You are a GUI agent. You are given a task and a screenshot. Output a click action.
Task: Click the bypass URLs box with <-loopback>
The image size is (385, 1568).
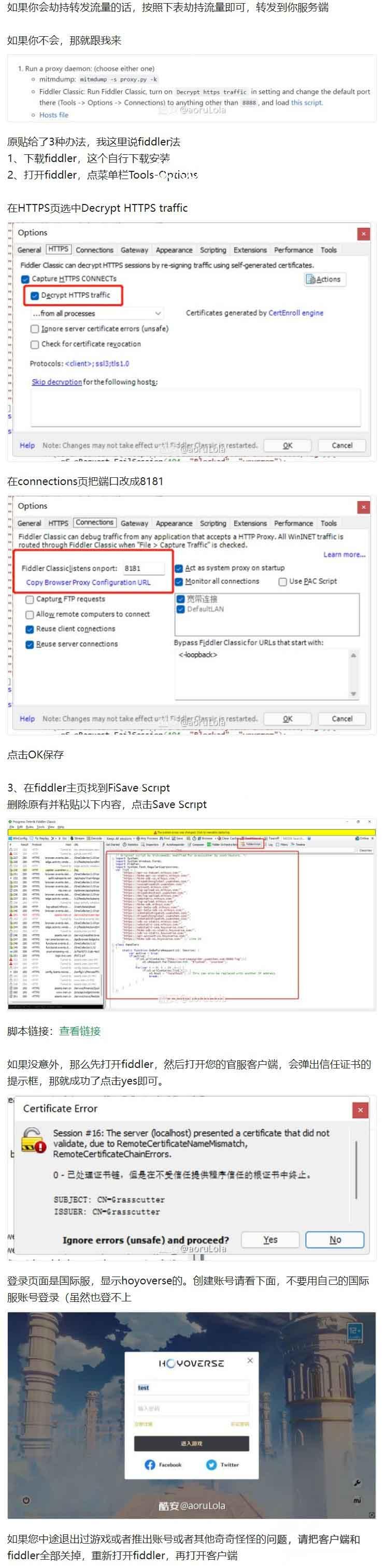click(266, 674)
